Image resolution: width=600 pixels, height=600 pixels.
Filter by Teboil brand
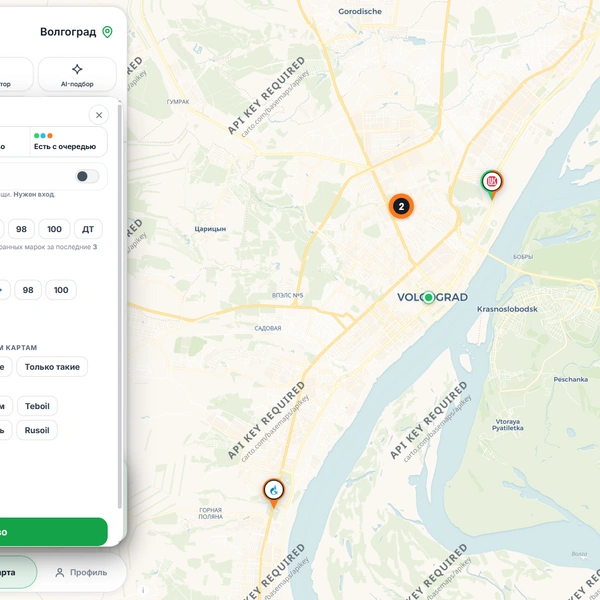[x=37, y=406]
